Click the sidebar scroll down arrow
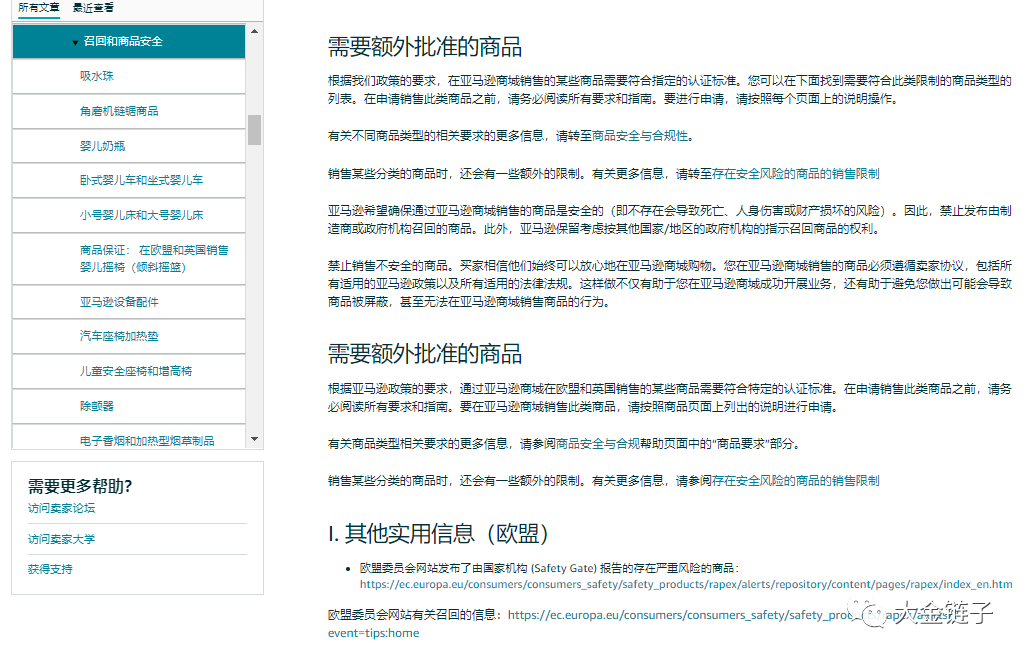 tap(254, 439)
